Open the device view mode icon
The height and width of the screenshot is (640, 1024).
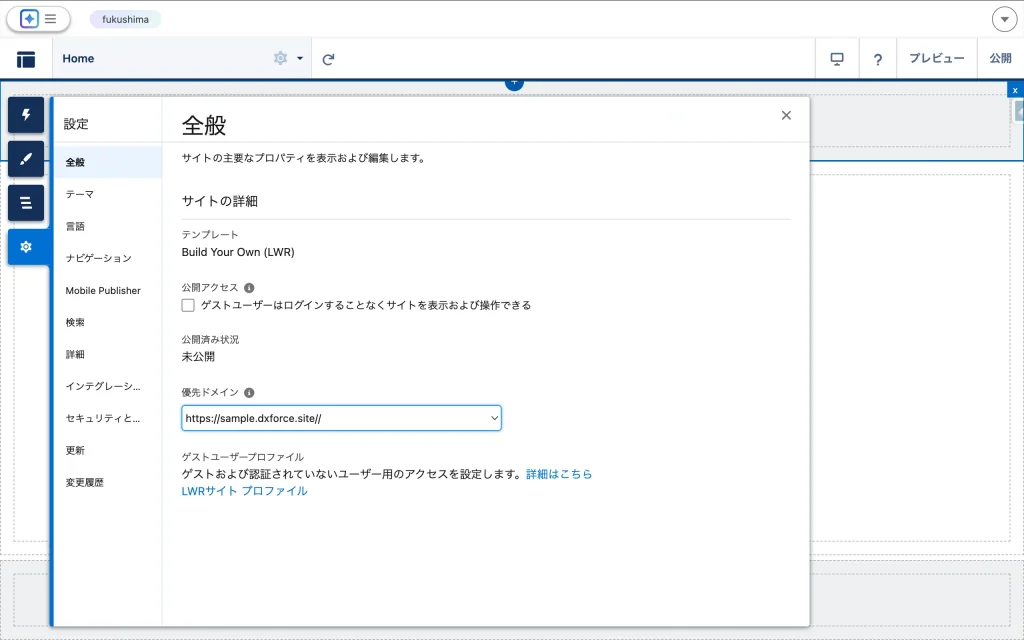point(837,59)
